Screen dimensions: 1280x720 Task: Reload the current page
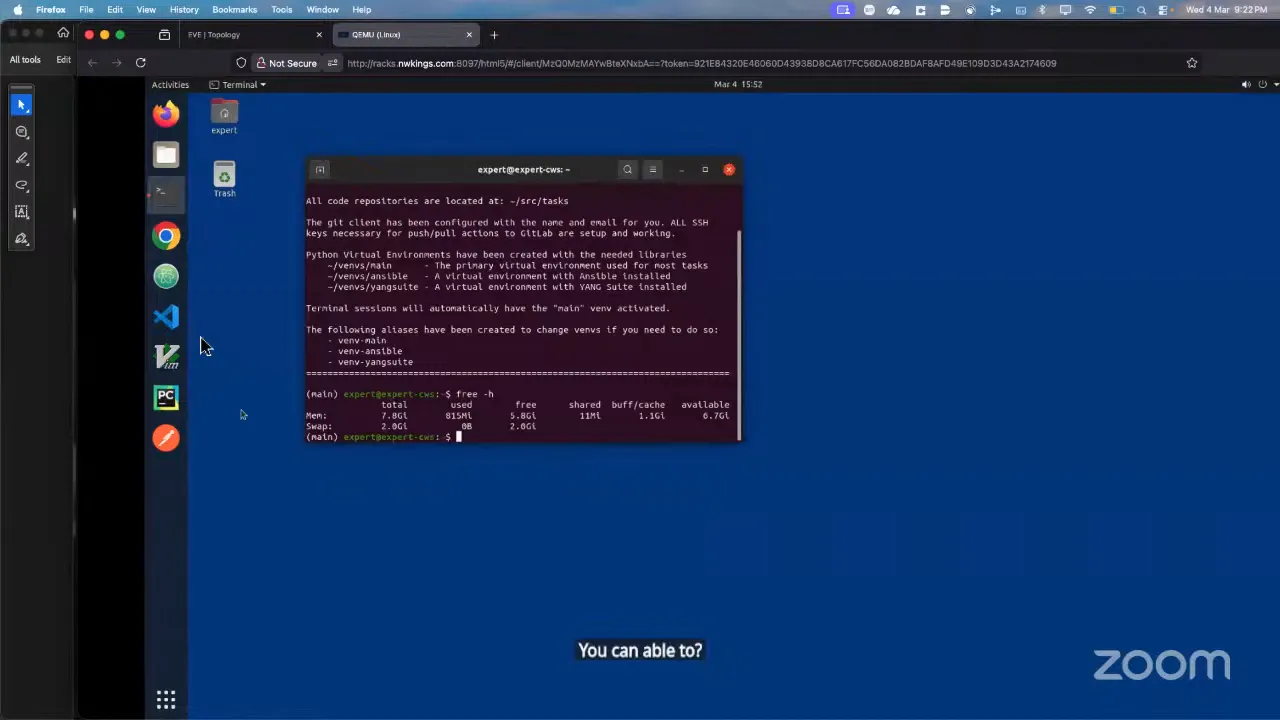click(x=141, y=62)
